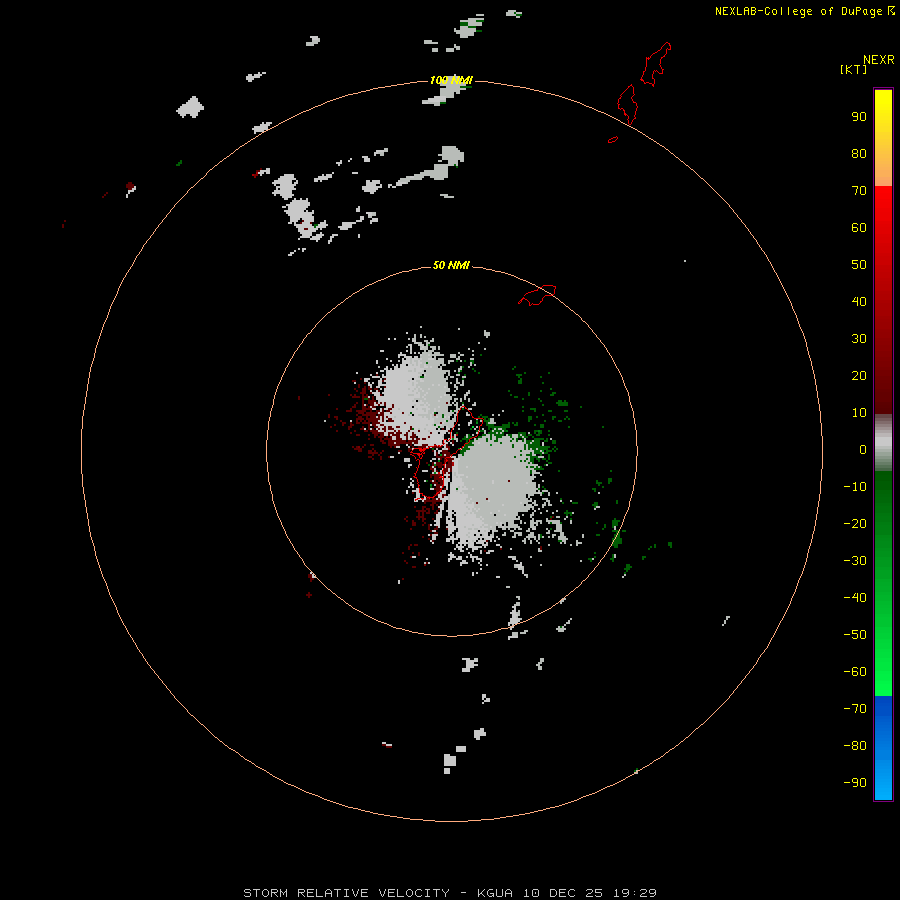This screenshot has width=900, height=900.
Task: Click the -80 value on the velocity scale
Action: pos(855,746)
